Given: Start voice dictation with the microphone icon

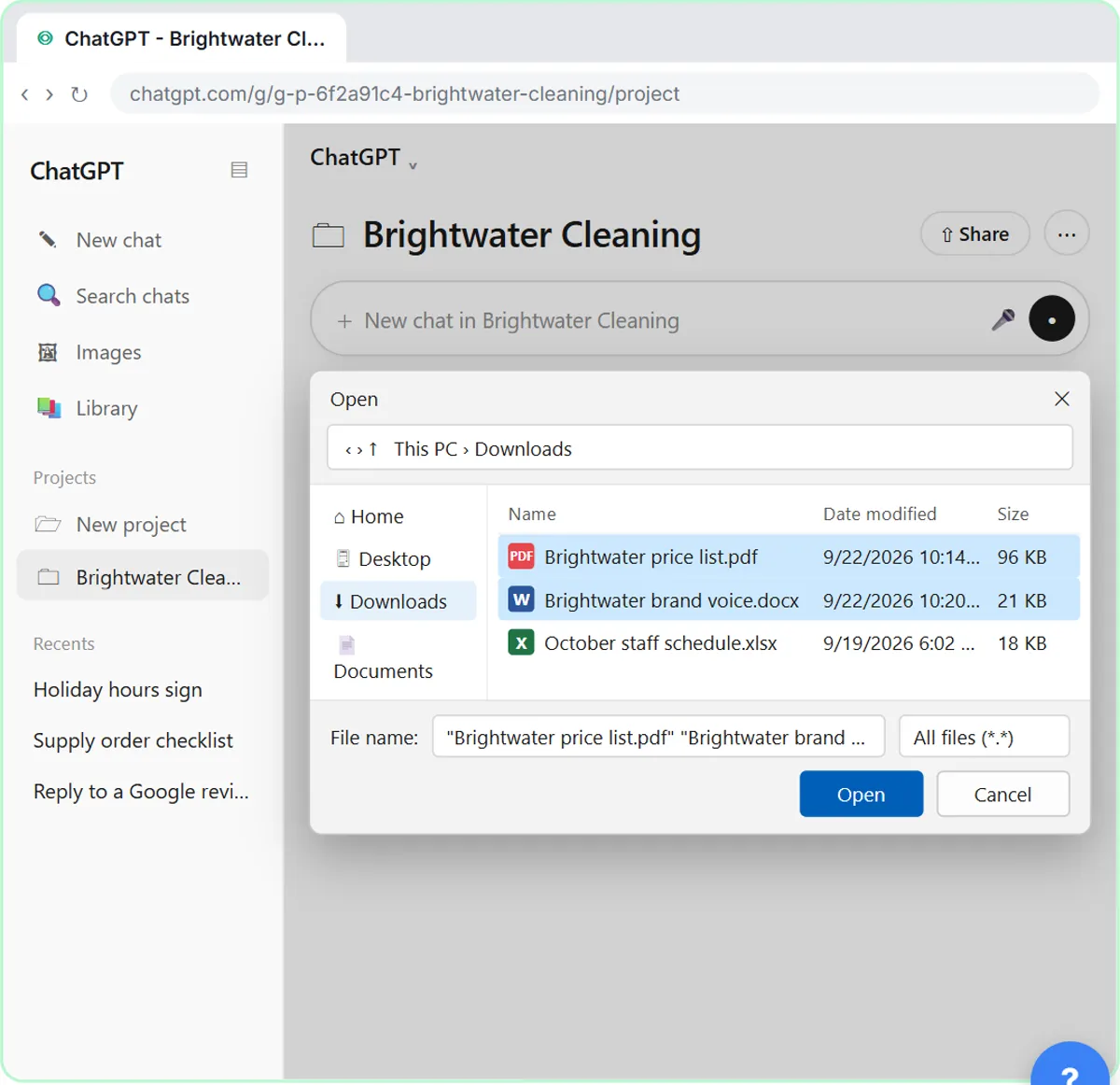Looking at the screenshot, I should click(1002, 319).
